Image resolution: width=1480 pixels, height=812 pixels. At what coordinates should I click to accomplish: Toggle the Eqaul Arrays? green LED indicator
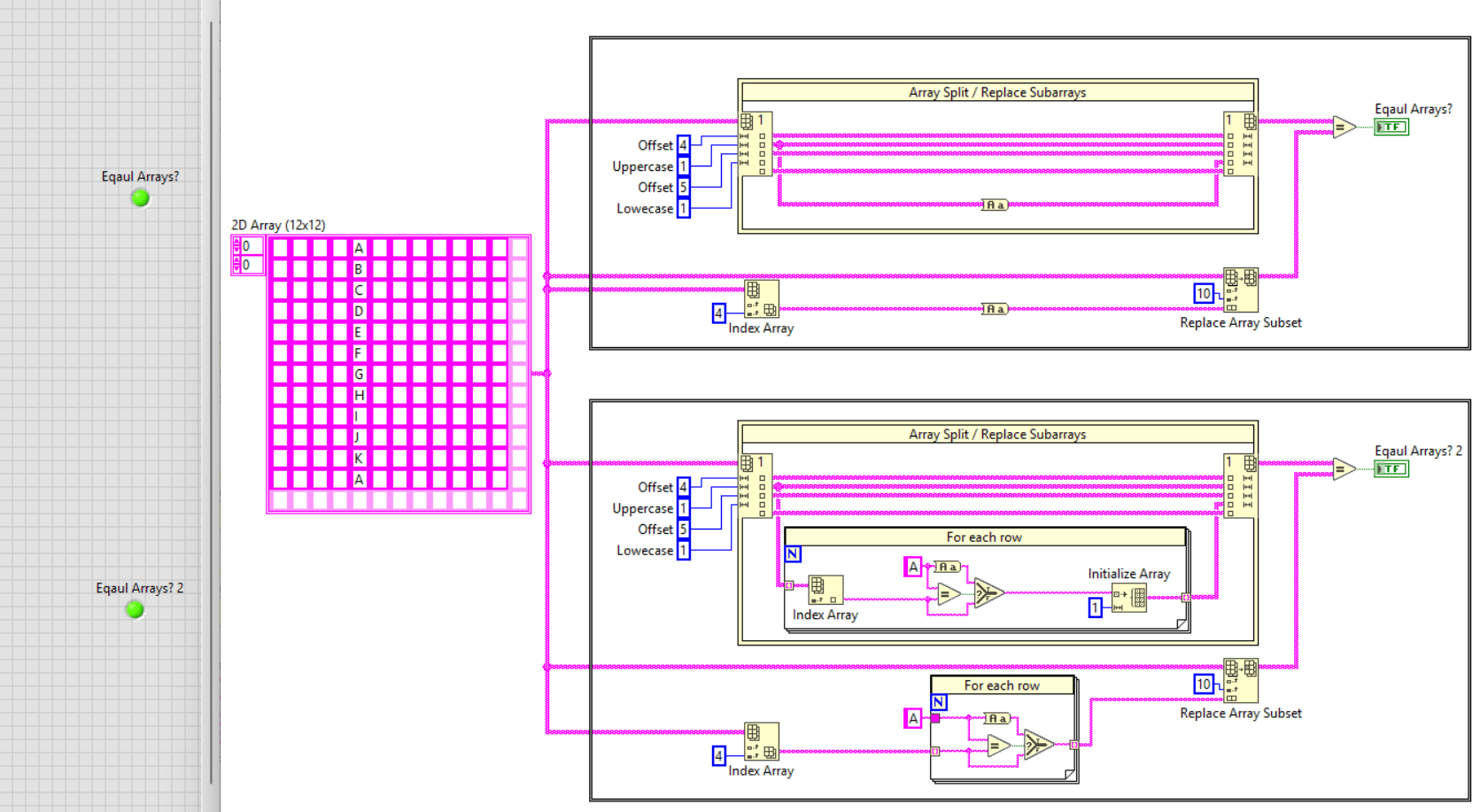[139, 197]
